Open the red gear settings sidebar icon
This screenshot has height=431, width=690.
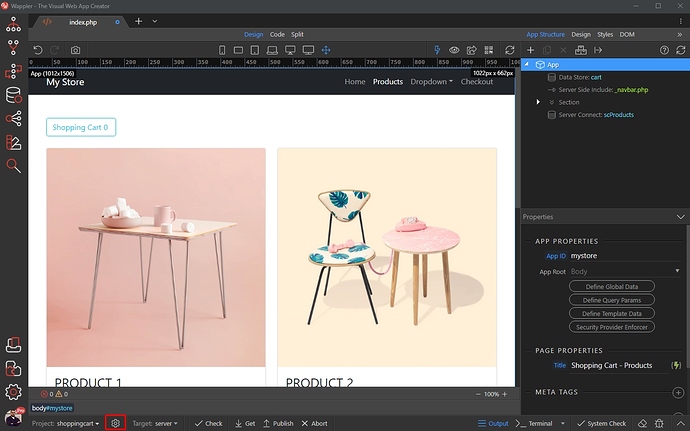coord(13,392)
